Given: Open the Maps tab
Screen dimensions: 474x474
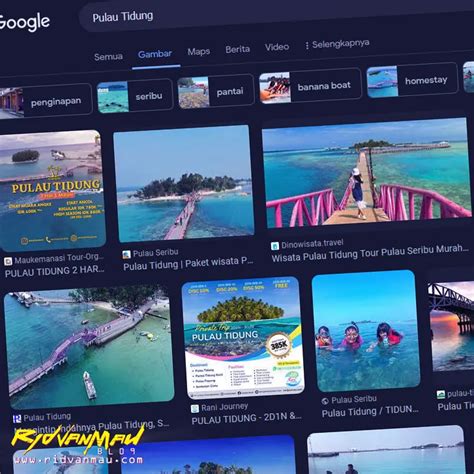Looking at the screenshot, I should point(199,52).
